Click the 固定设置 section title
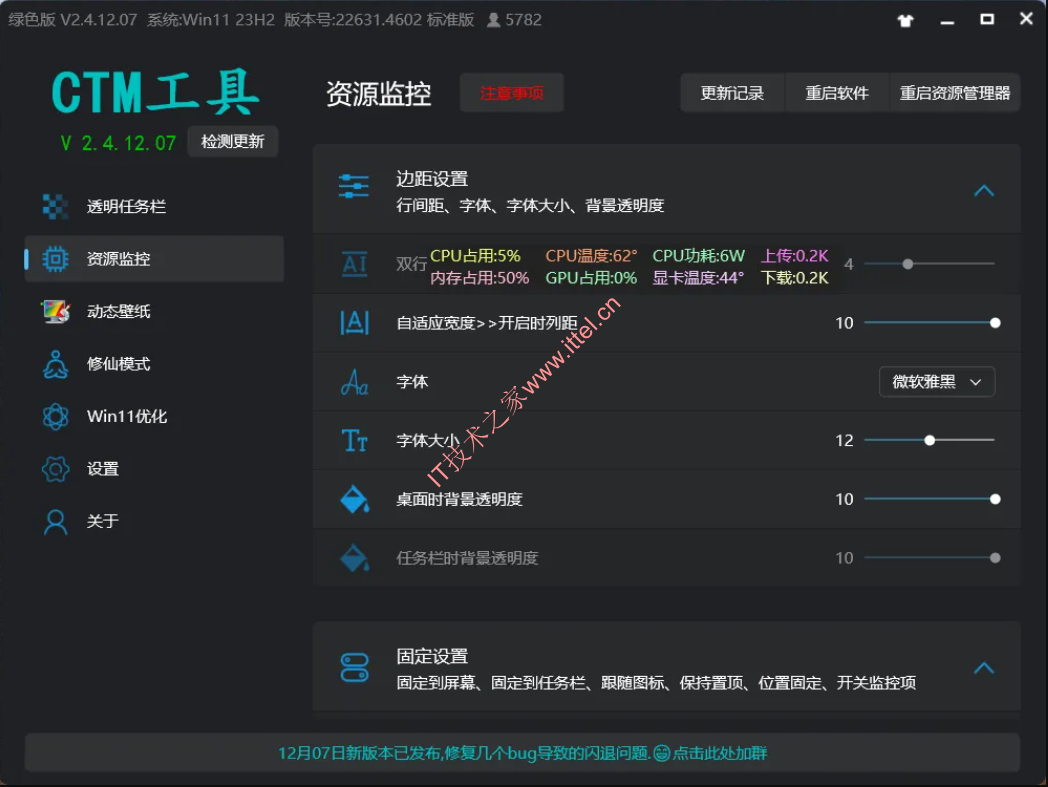Image resolution: width=1048 pixels, height=787 pixels. point(432,657)
